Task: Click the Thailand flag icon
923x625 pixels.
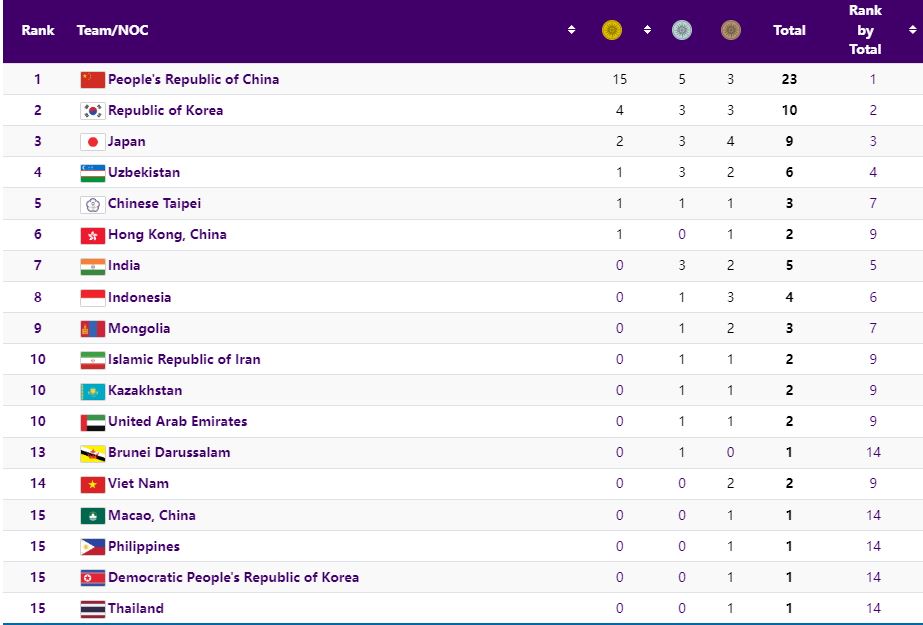Action: tap(92, 609)
